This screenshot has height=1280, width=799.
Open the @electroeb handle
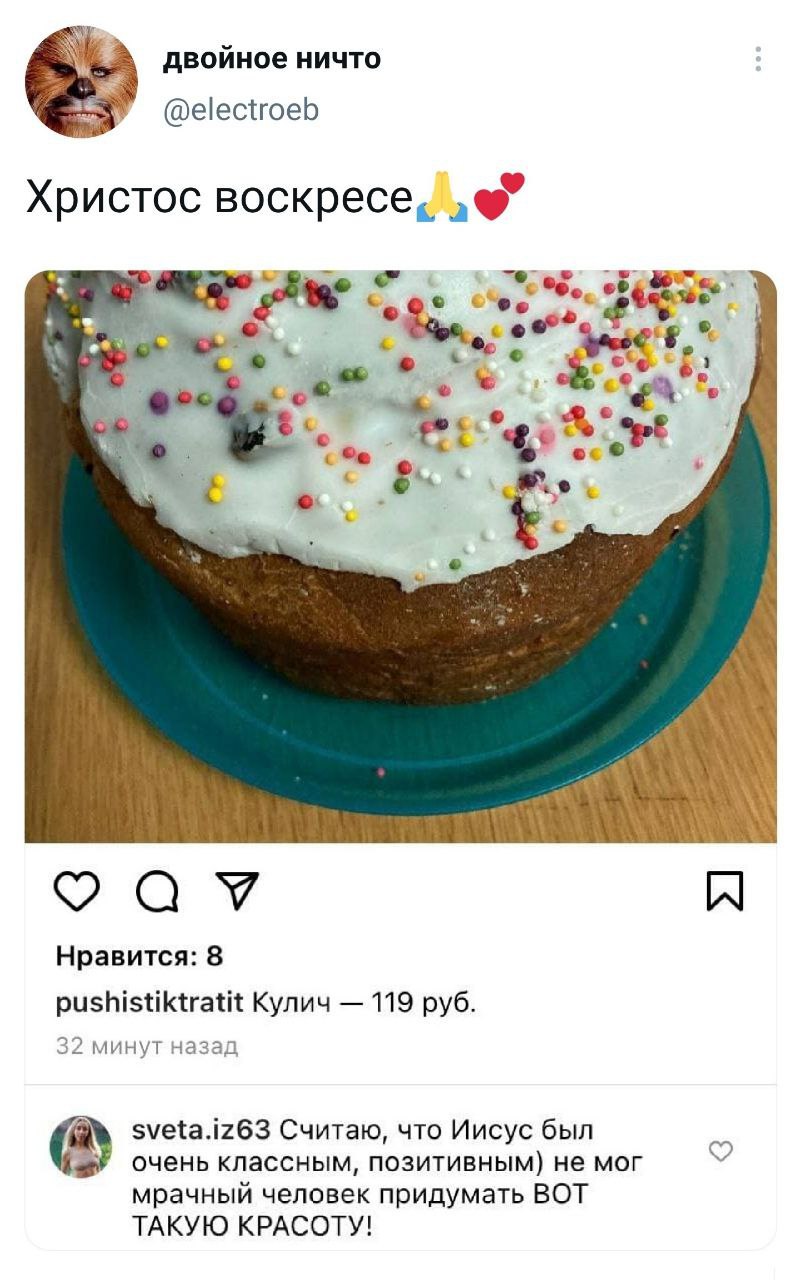coord(241,109)
